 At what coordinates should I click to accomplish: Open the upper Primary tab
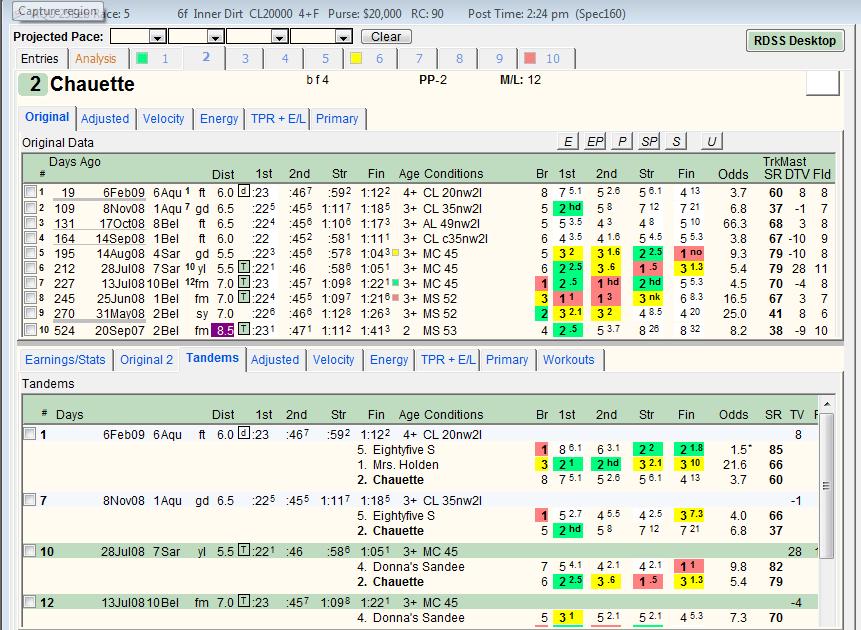point(337,119)
